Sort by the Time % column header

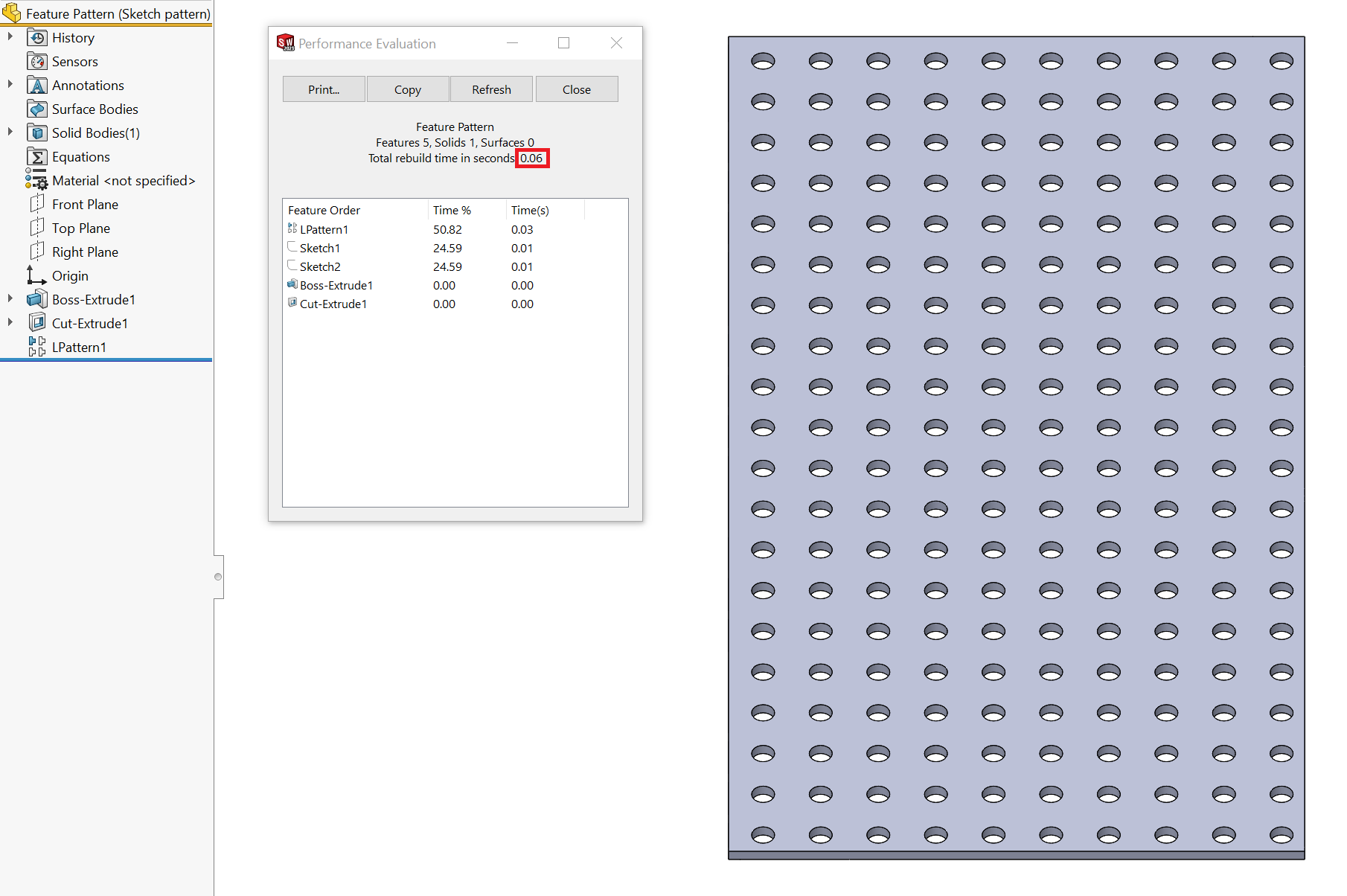click(452, 211)
